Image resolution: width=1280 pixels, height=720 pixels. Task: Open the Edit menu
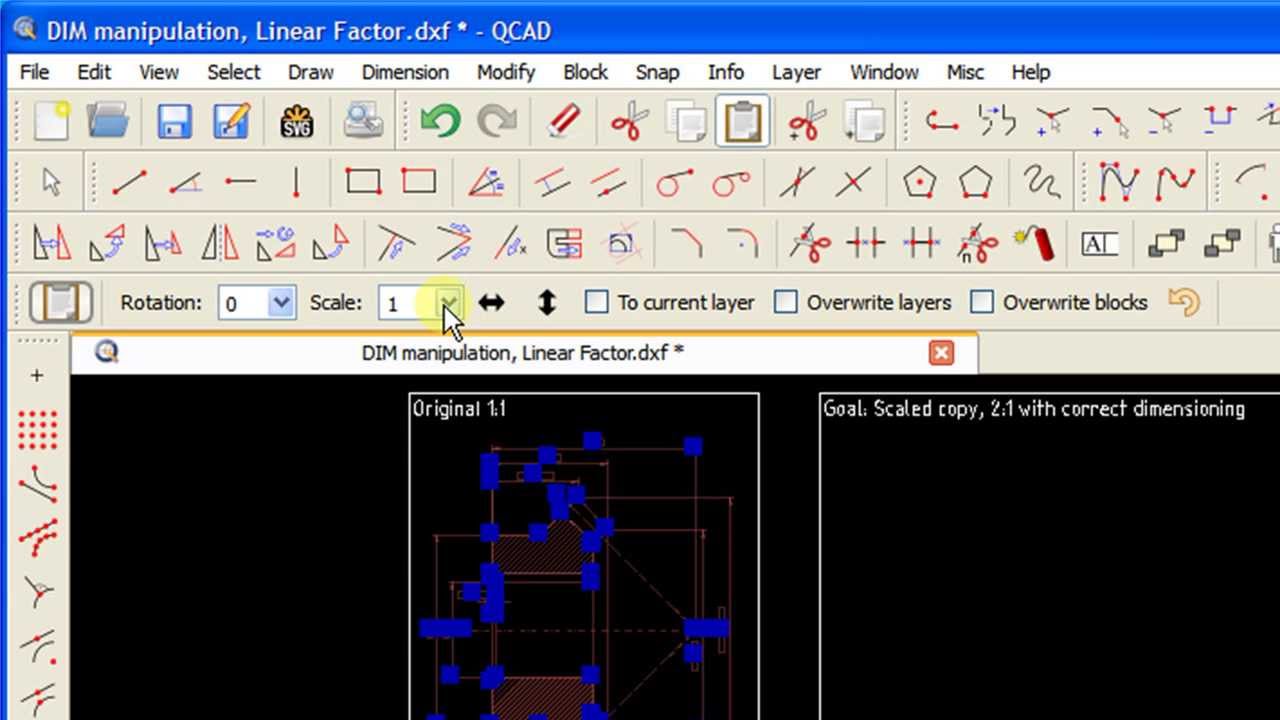click(94, 72)
